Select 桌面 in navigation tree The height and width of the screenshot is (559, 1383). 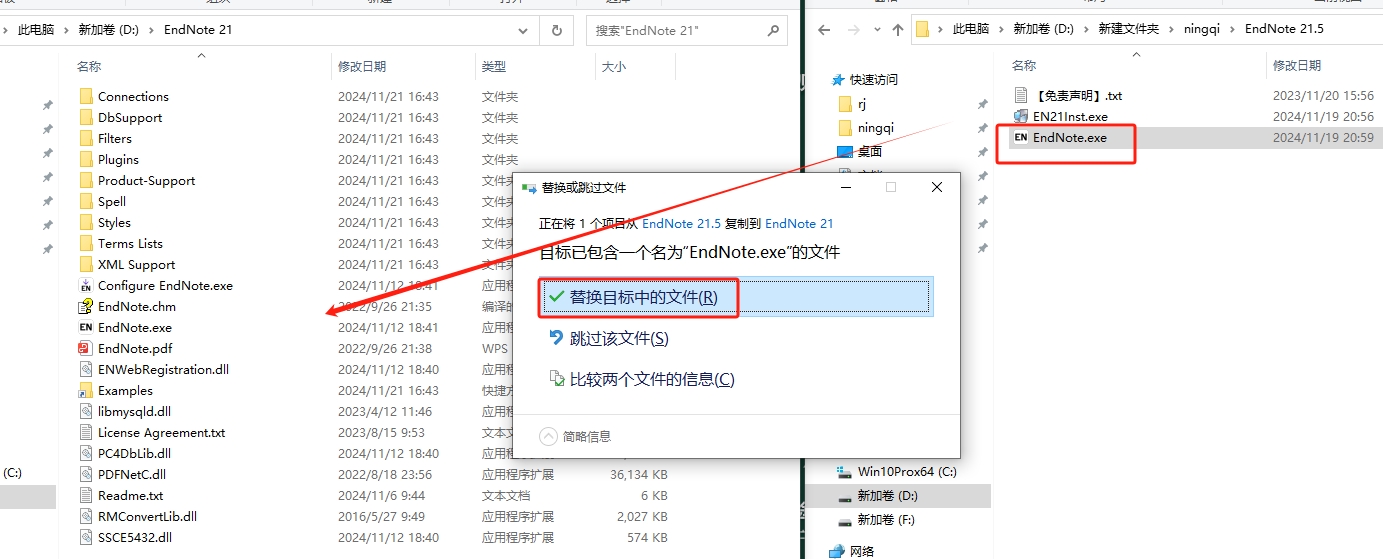click(870, 152)
